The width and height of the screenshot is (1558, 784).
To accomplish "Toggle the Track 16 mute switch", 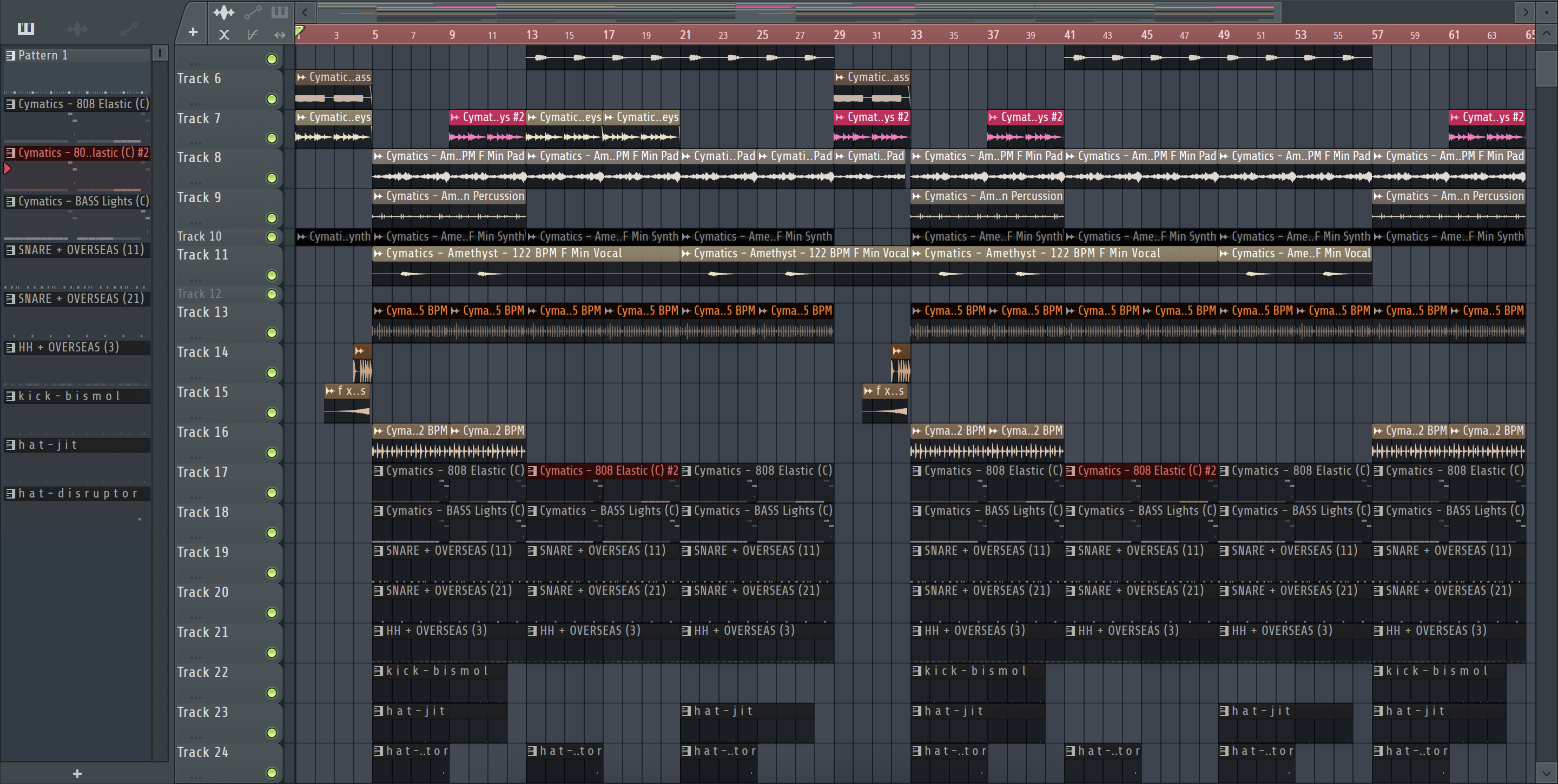I will coord(272,453).
